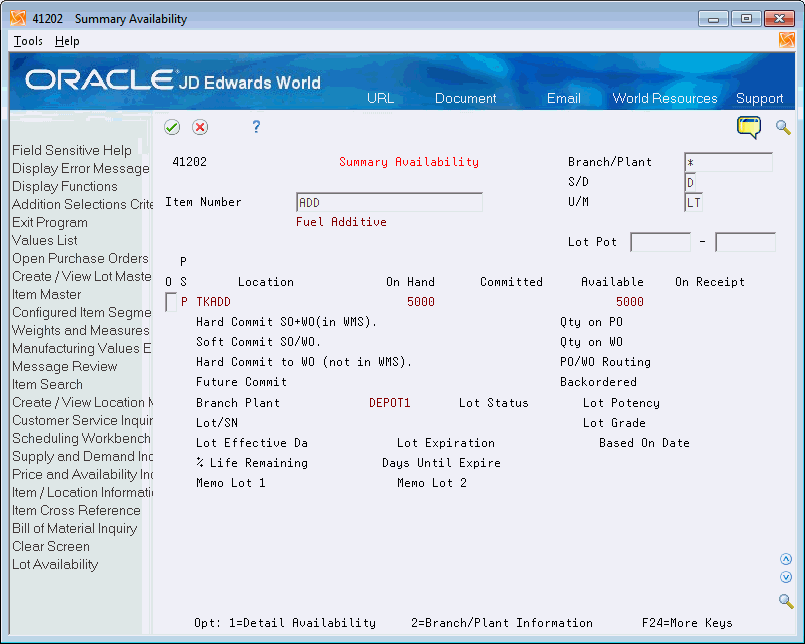
Task: Open the yellow message bubble icon
Action: (749, 127)
